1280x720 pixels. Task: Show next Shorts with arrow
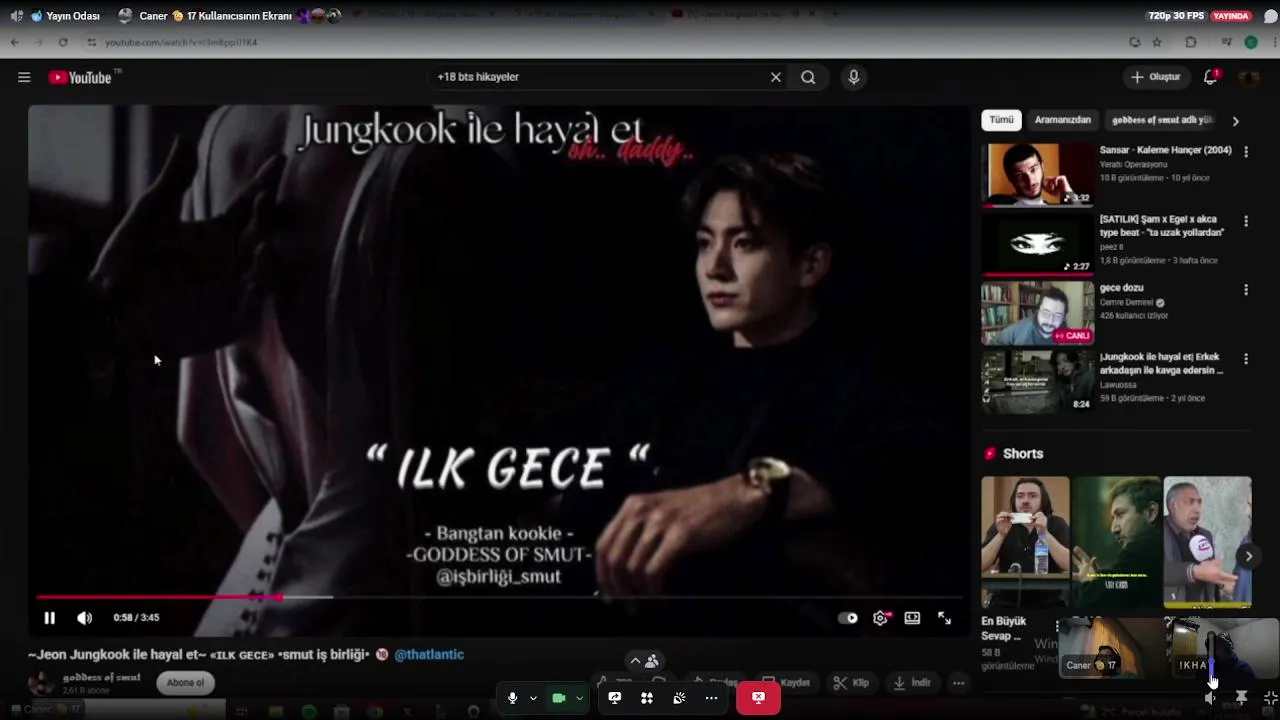(1248, 556)
